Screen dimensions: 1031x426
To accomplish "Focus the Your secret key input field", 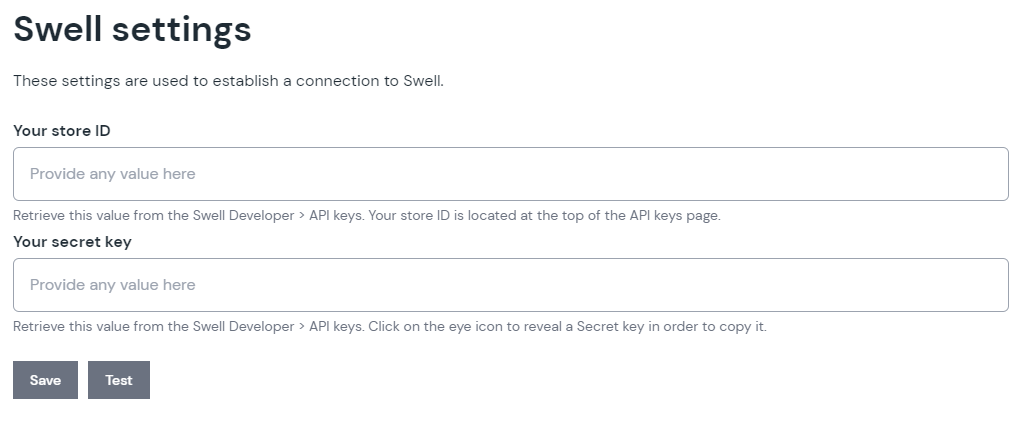I will coord(510,285).
